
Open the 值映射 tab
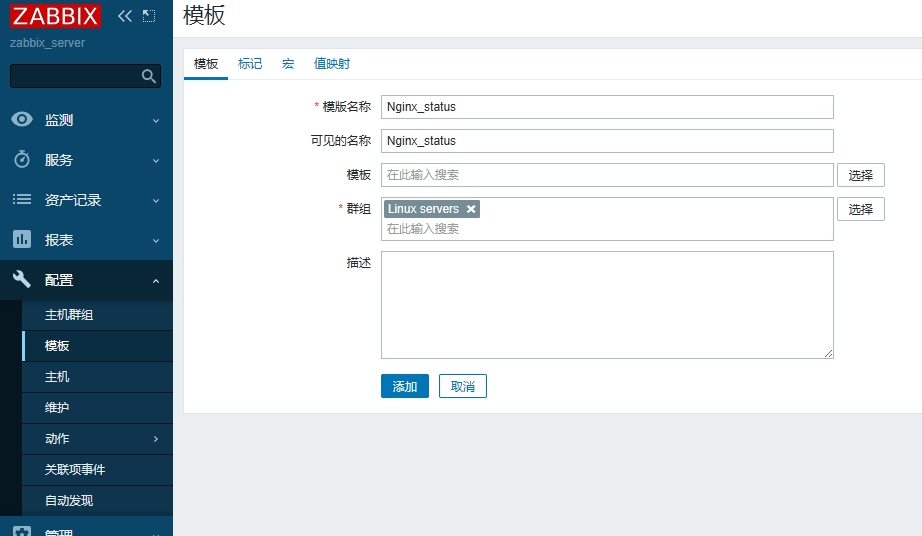click(x=332, y=64)
